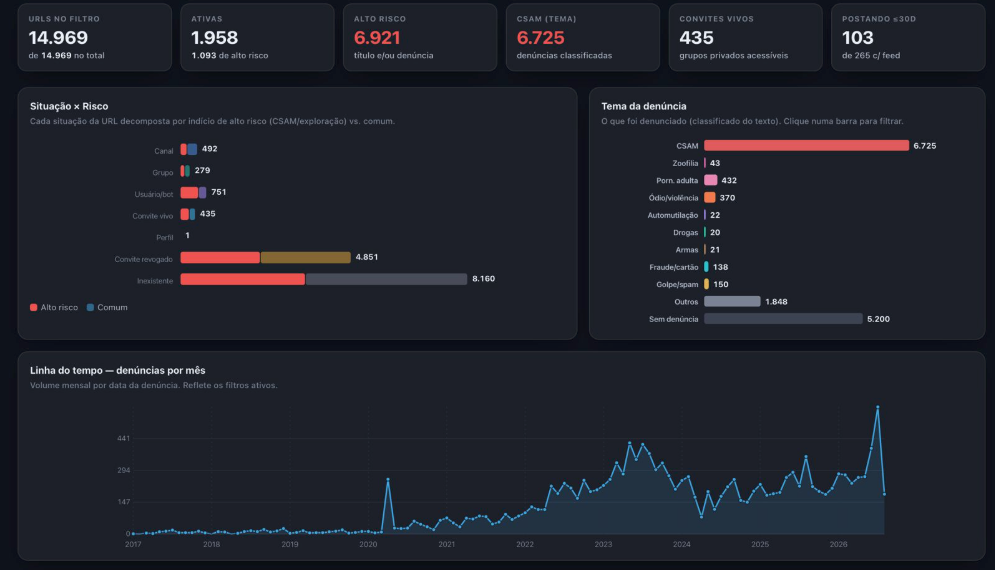The image size is (995, 570).
Task: Filter by the Ódio/violência orange bar
Action: (709, 197)
